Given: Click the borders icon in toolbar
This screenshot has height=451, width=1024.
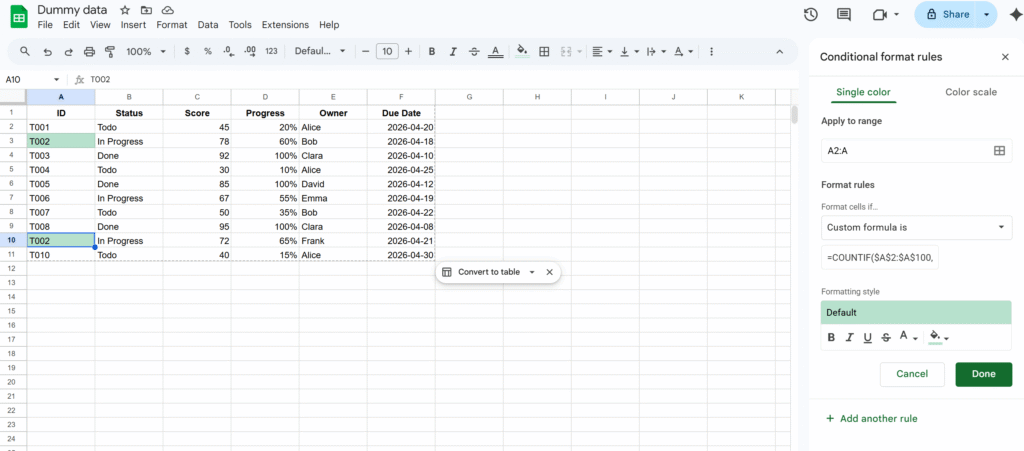Looking at the screenshot, I should (x=544, y=51).
